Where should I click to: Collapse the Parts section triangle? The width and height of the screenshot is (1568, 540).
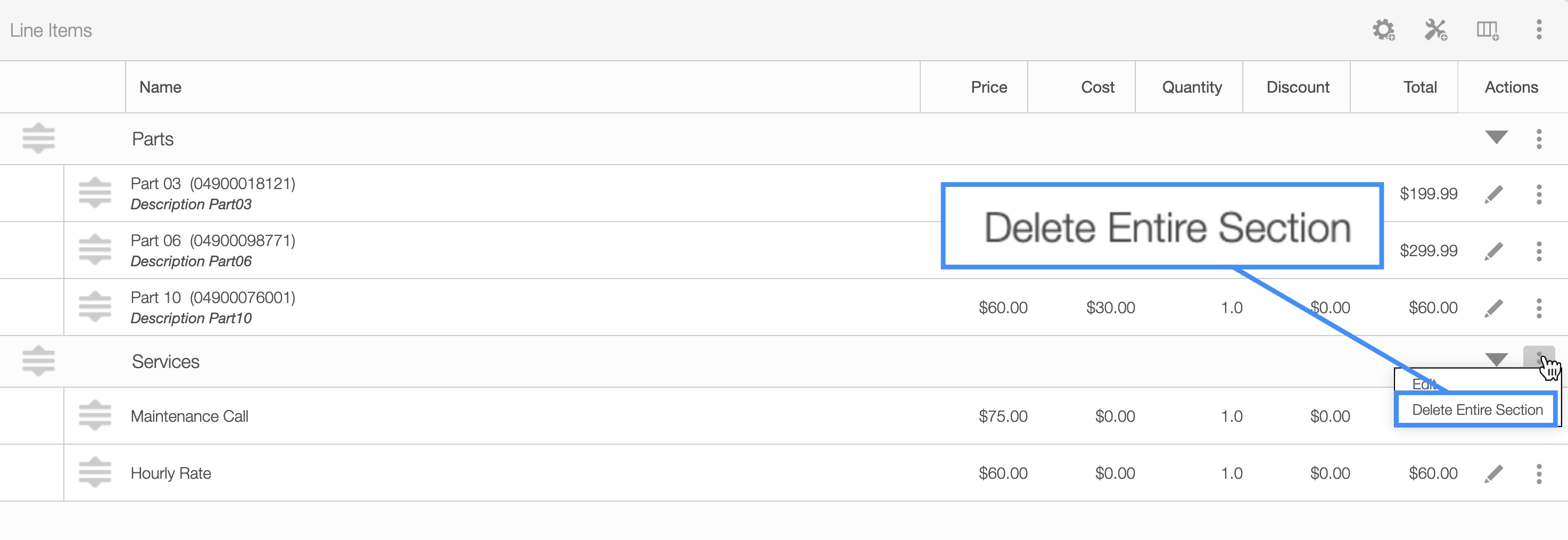[1496, 137]
